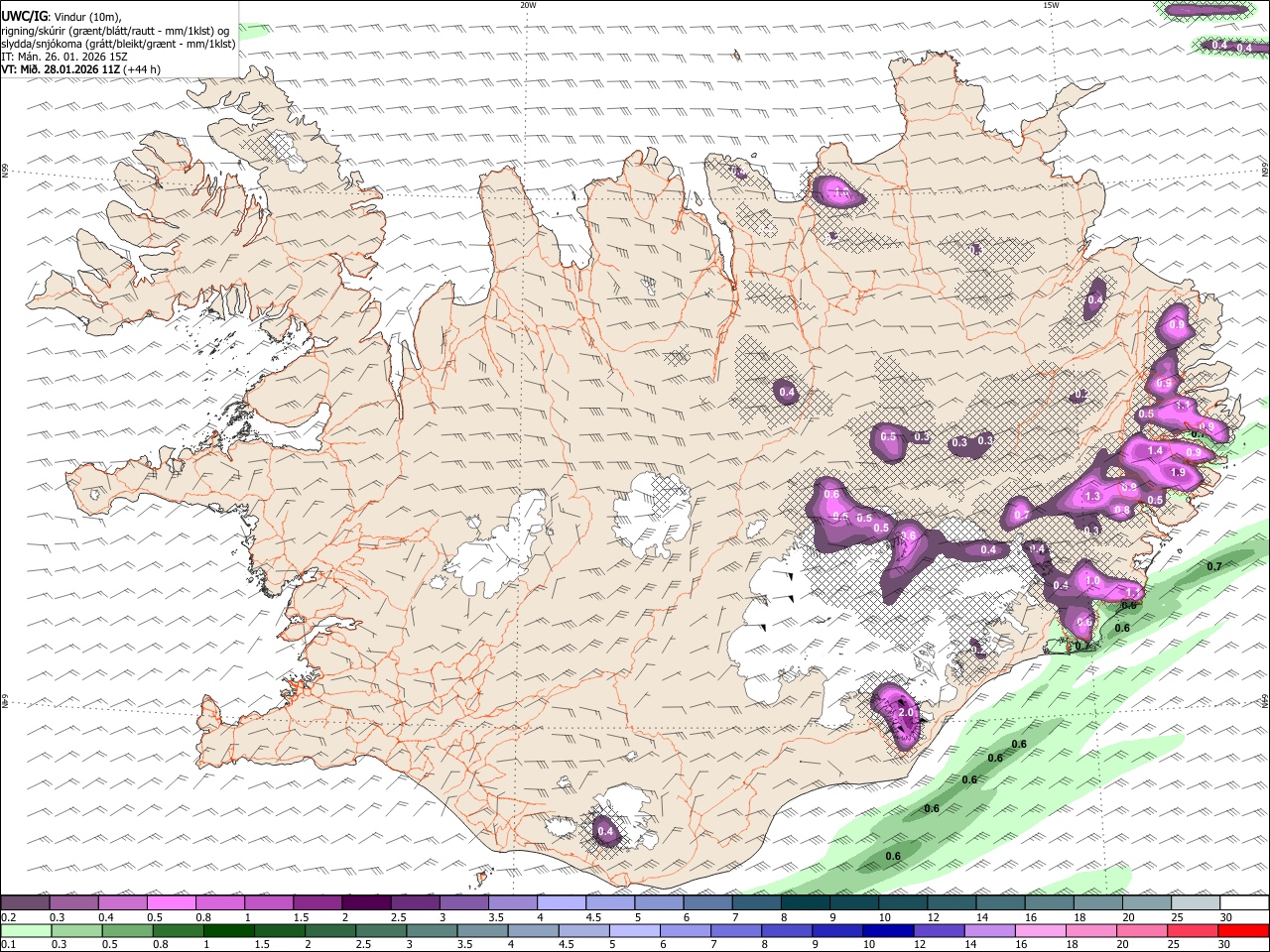The image size is (1270, 952).
Task: Pick the violet rain-scale swatch at 12
Action: click(x=939, y=931)
